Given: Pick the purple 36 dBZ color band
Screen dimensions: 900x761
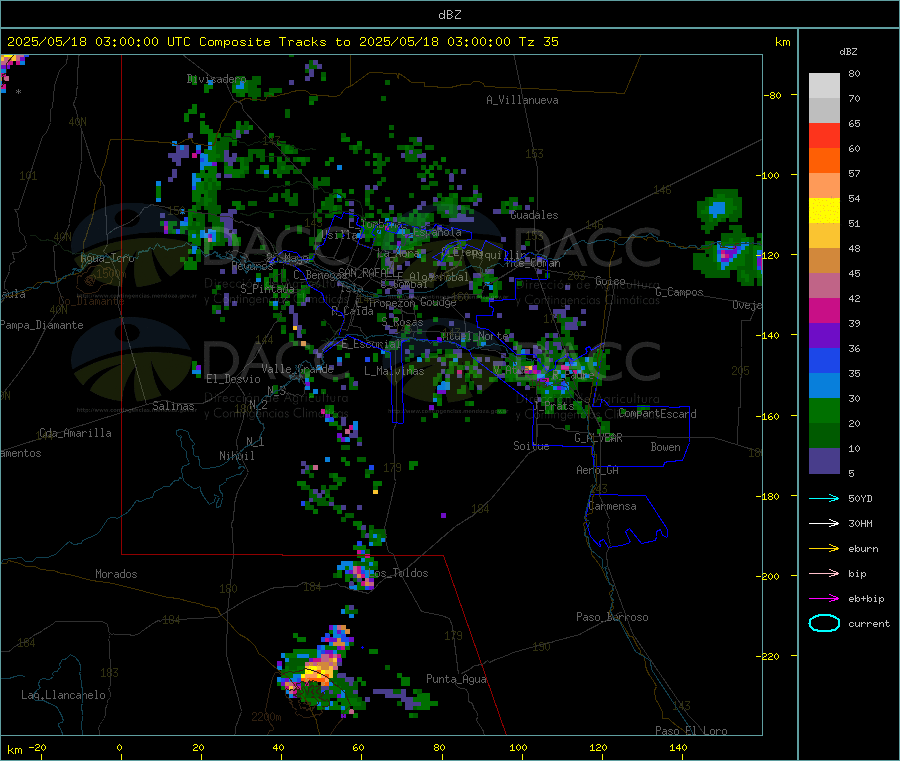Looking at the screenshot, I should tap(824, 336).
